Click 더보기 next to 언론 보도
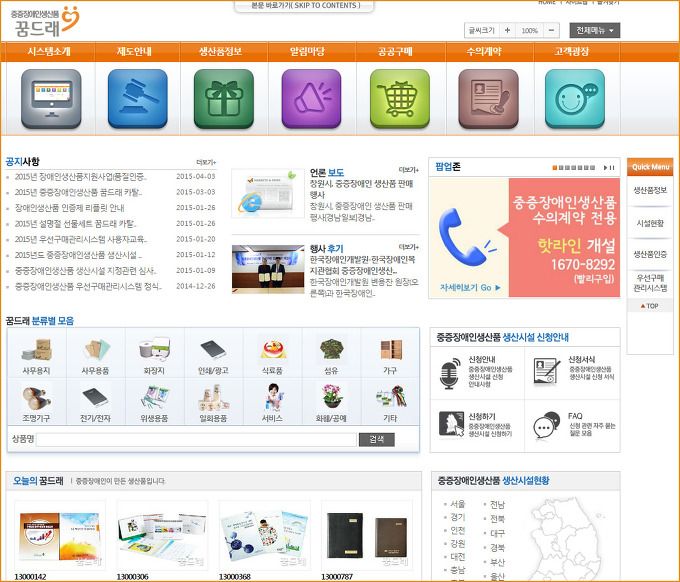680x582 pixels. pos(409,170)
